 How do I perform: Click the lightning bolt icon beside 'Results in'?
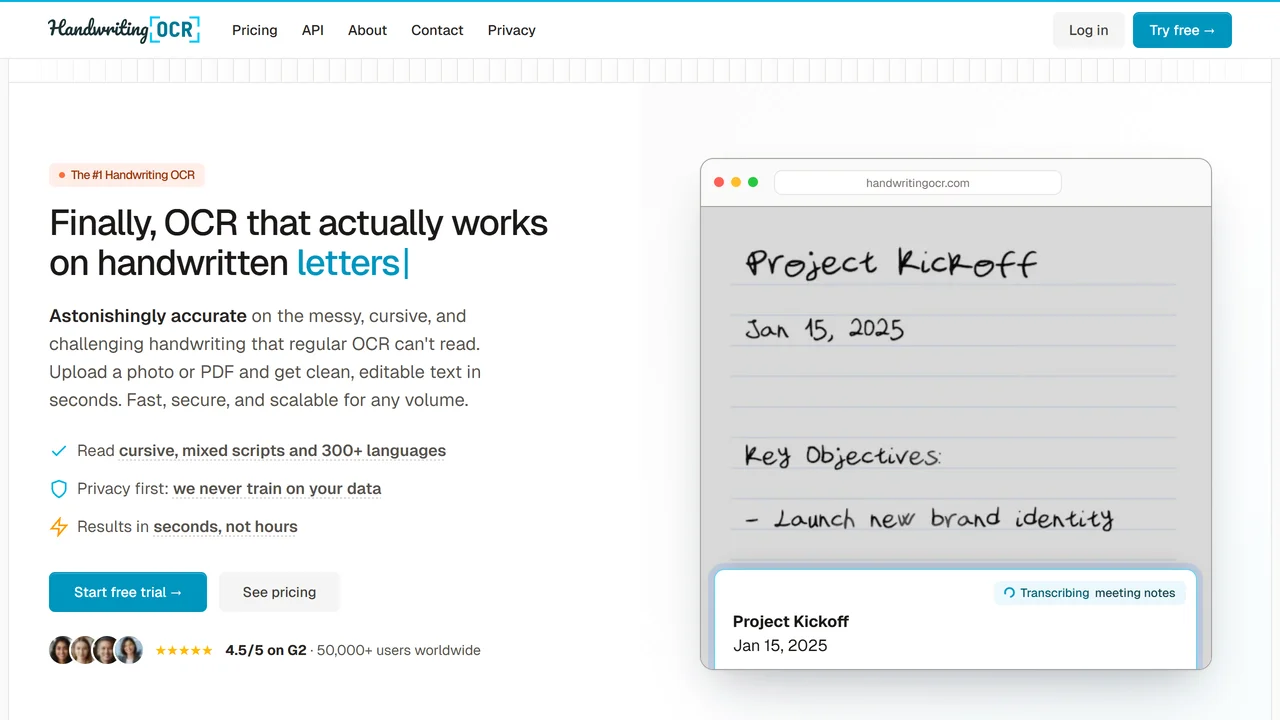[59, 527]
